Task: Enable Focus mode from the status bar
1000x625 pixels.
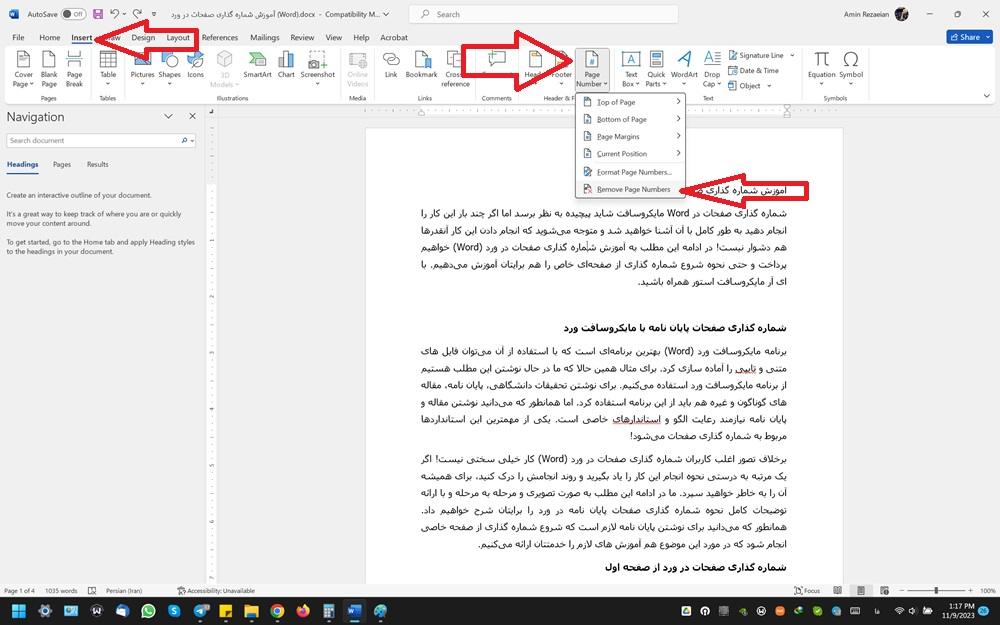Action: click(x=806, y=590)
